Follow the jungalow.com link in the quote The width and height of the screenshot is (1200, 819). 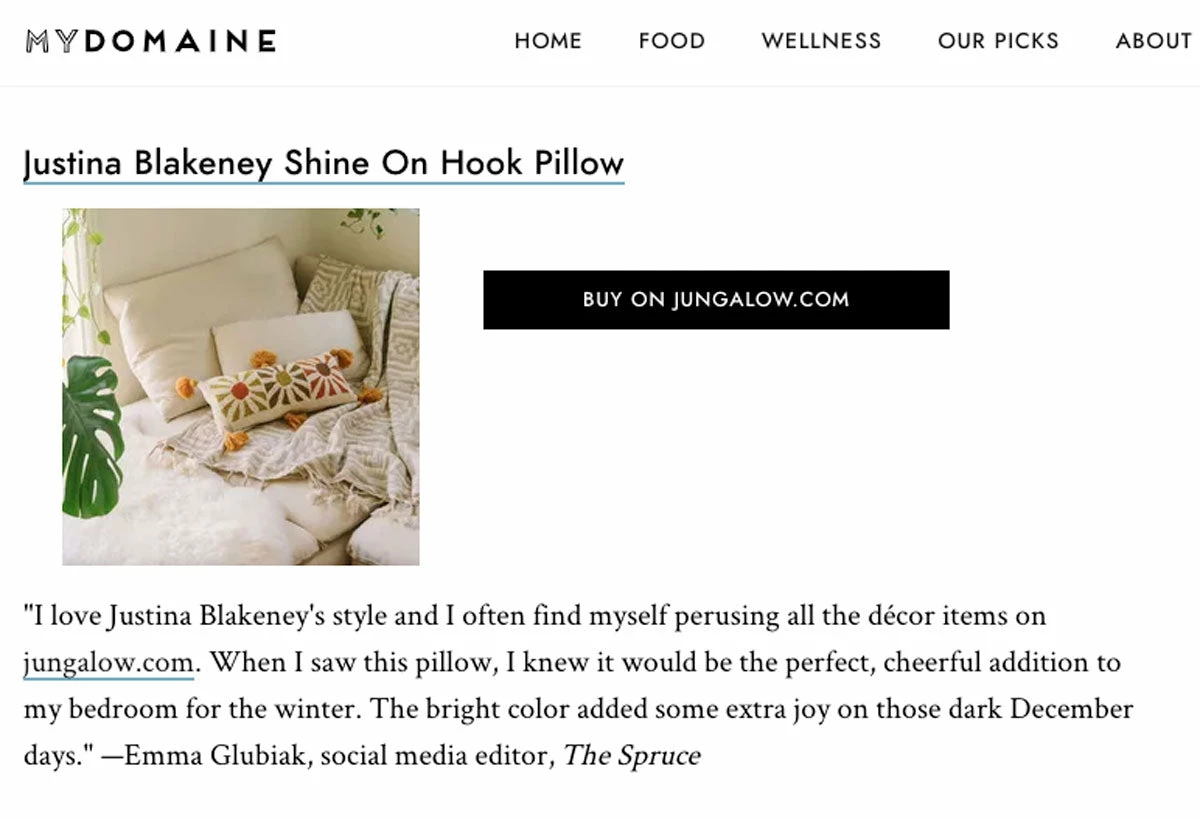click(x=108, y=662)
